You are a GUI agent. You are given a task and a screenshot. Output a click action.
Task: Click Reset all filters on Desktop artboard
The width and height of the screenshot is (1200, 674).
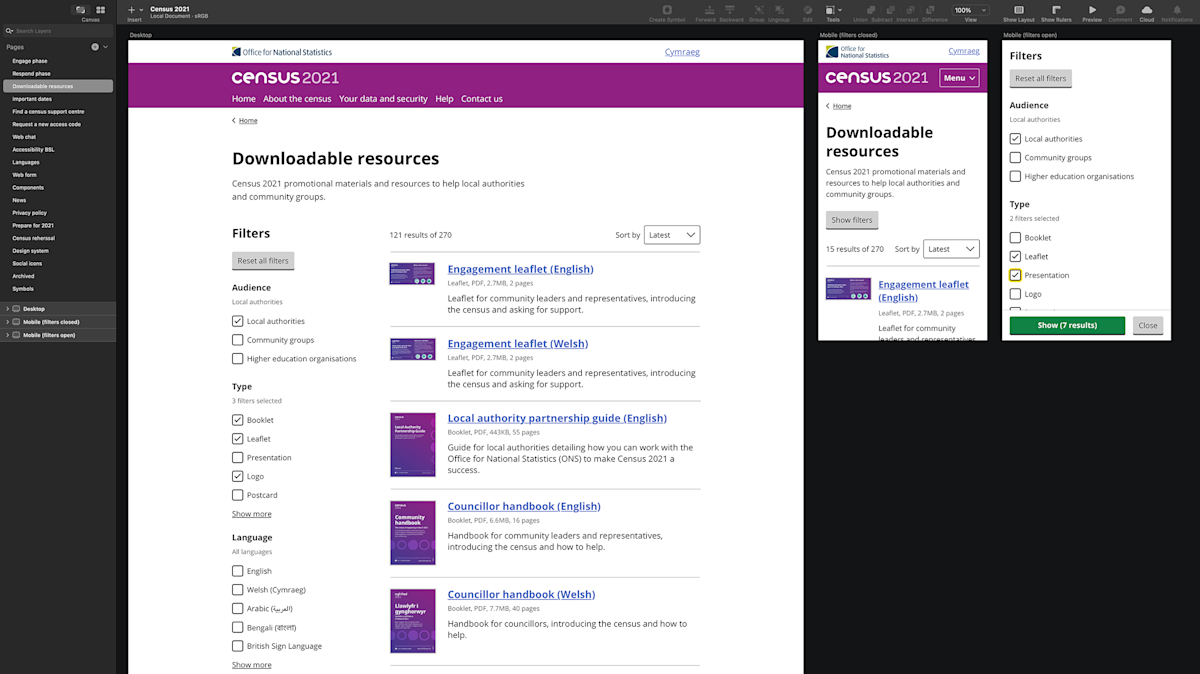click(263, 261)
